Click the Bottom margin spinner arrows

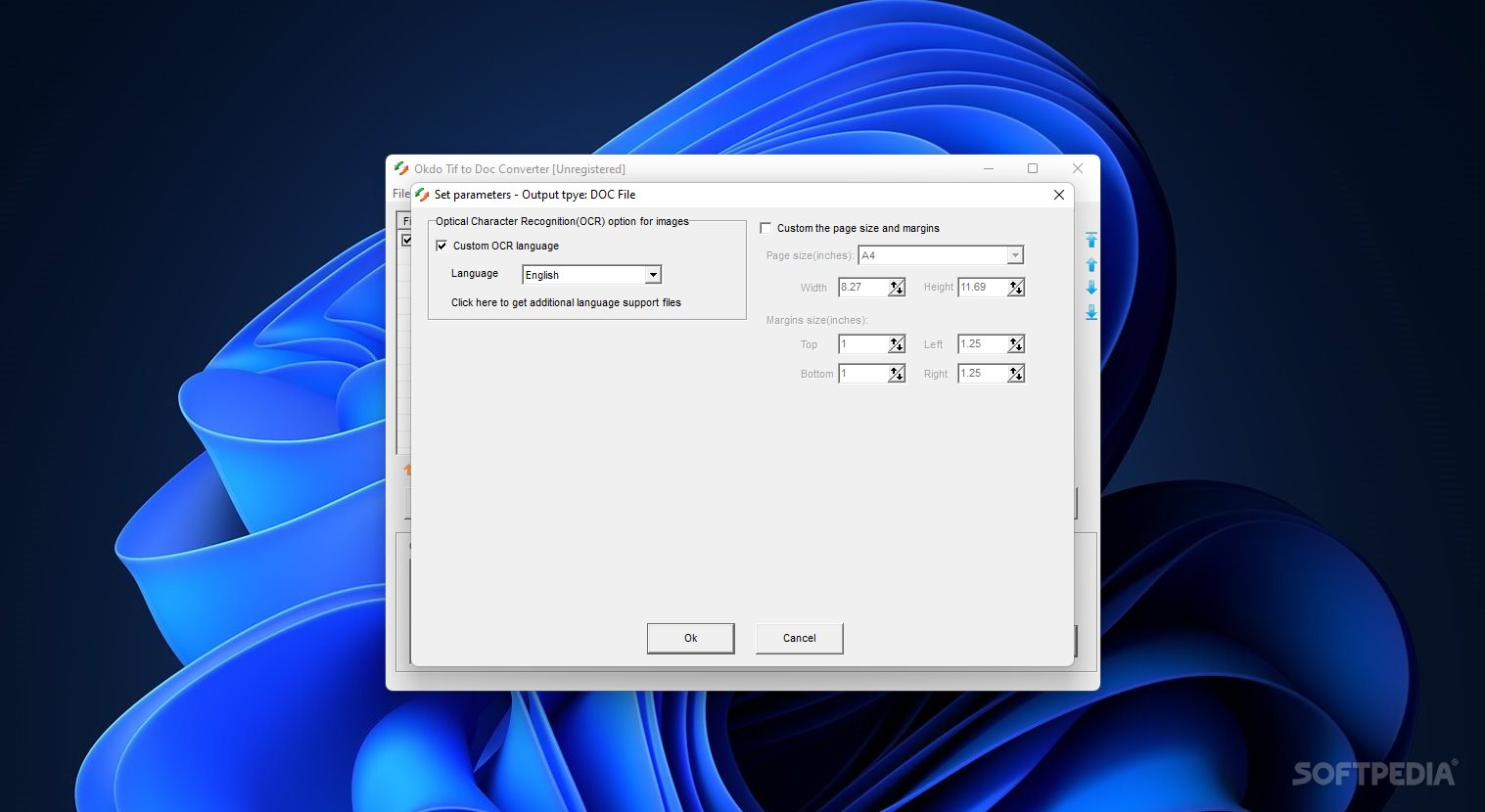897,374
